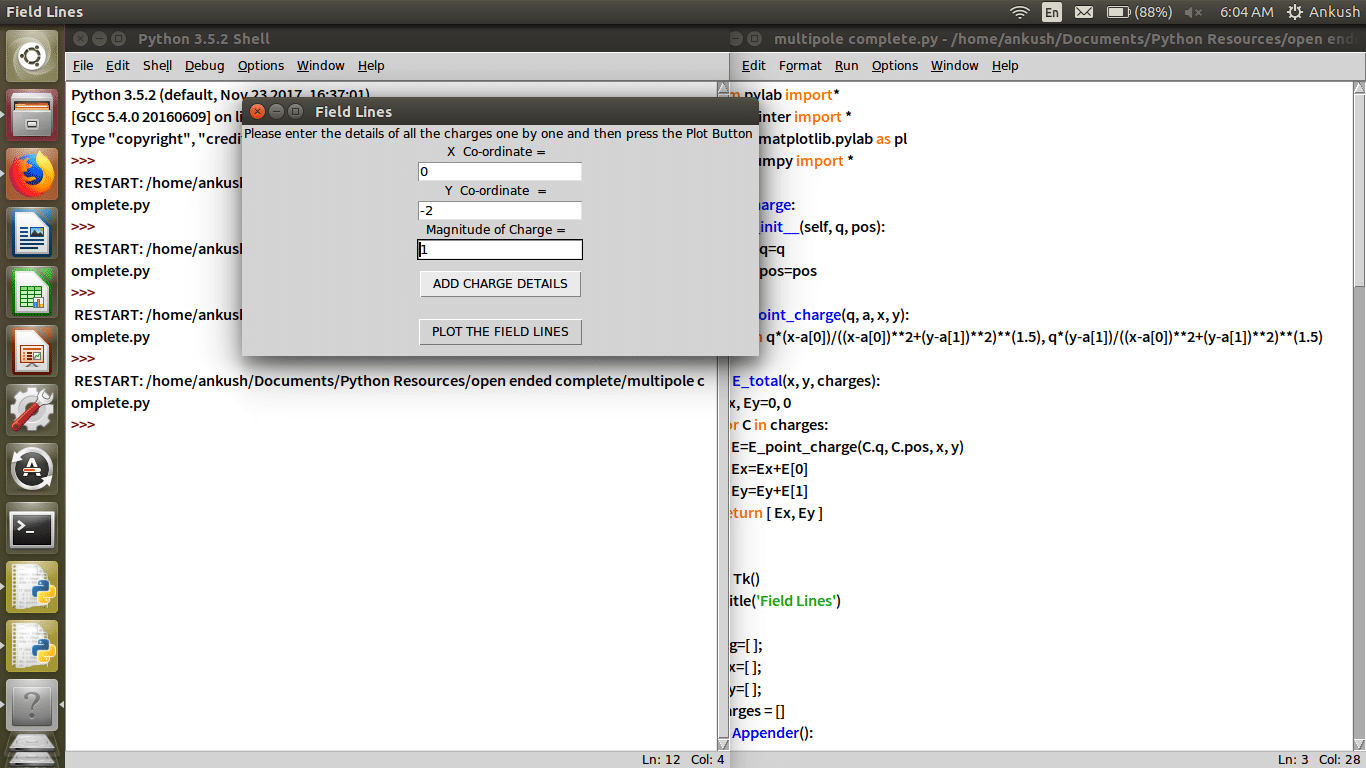The width and height of the screenshot is (1366, 768).
Task: Open the volume sound indicator
Action: tap(1193, 12)
